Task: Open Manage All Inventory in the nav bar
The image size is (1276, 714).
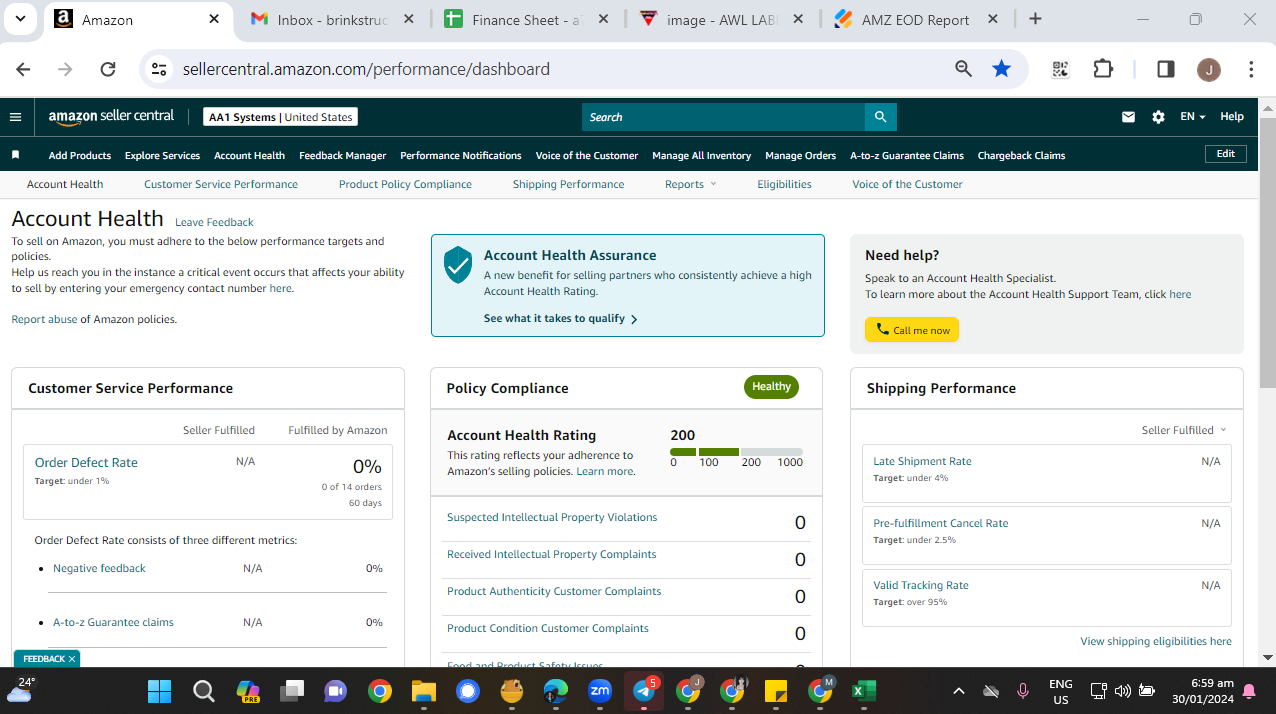Action: 701,155
